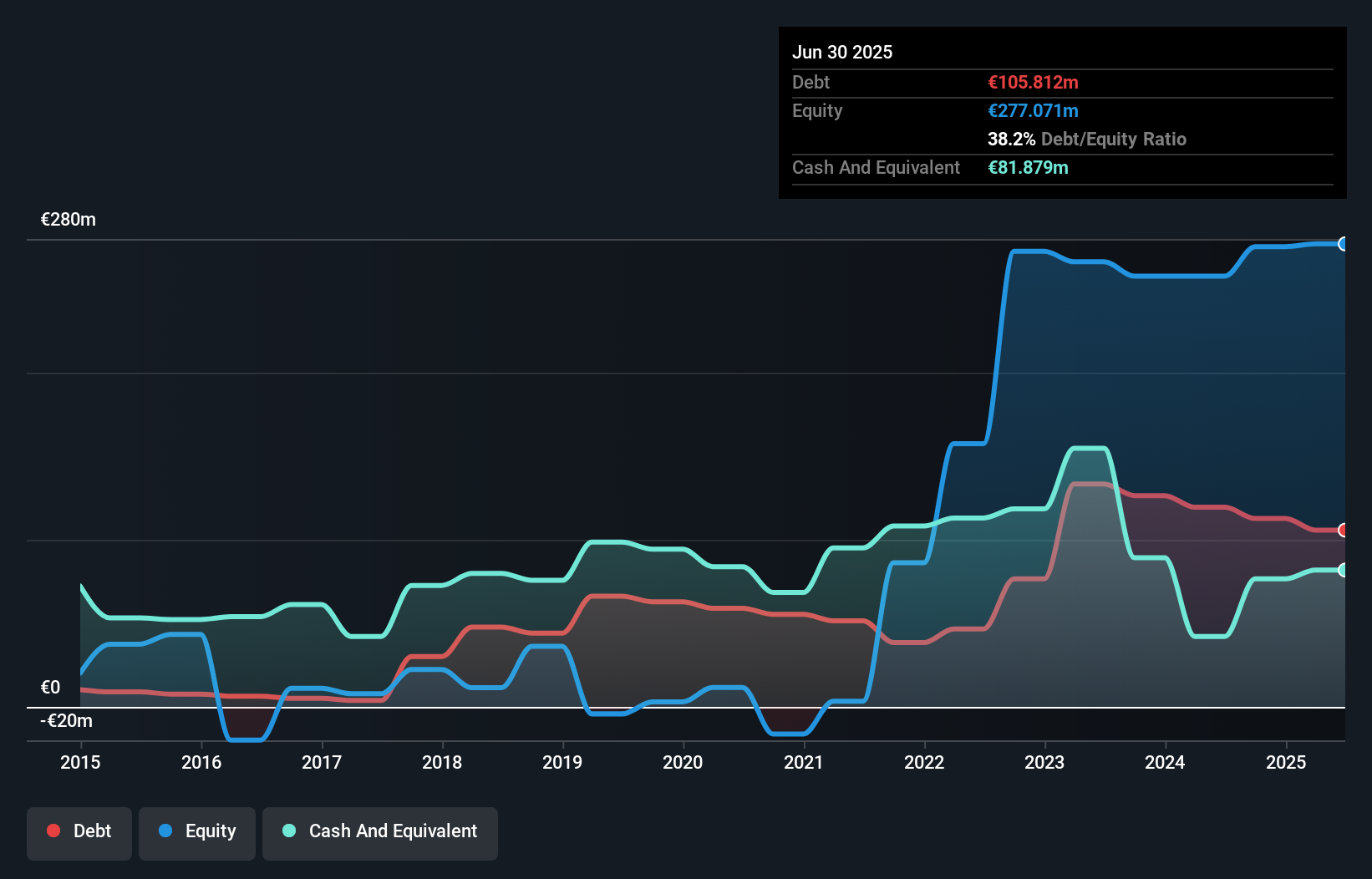
Task: Select the 2015 x-axis label
Action: click(80, 762)
